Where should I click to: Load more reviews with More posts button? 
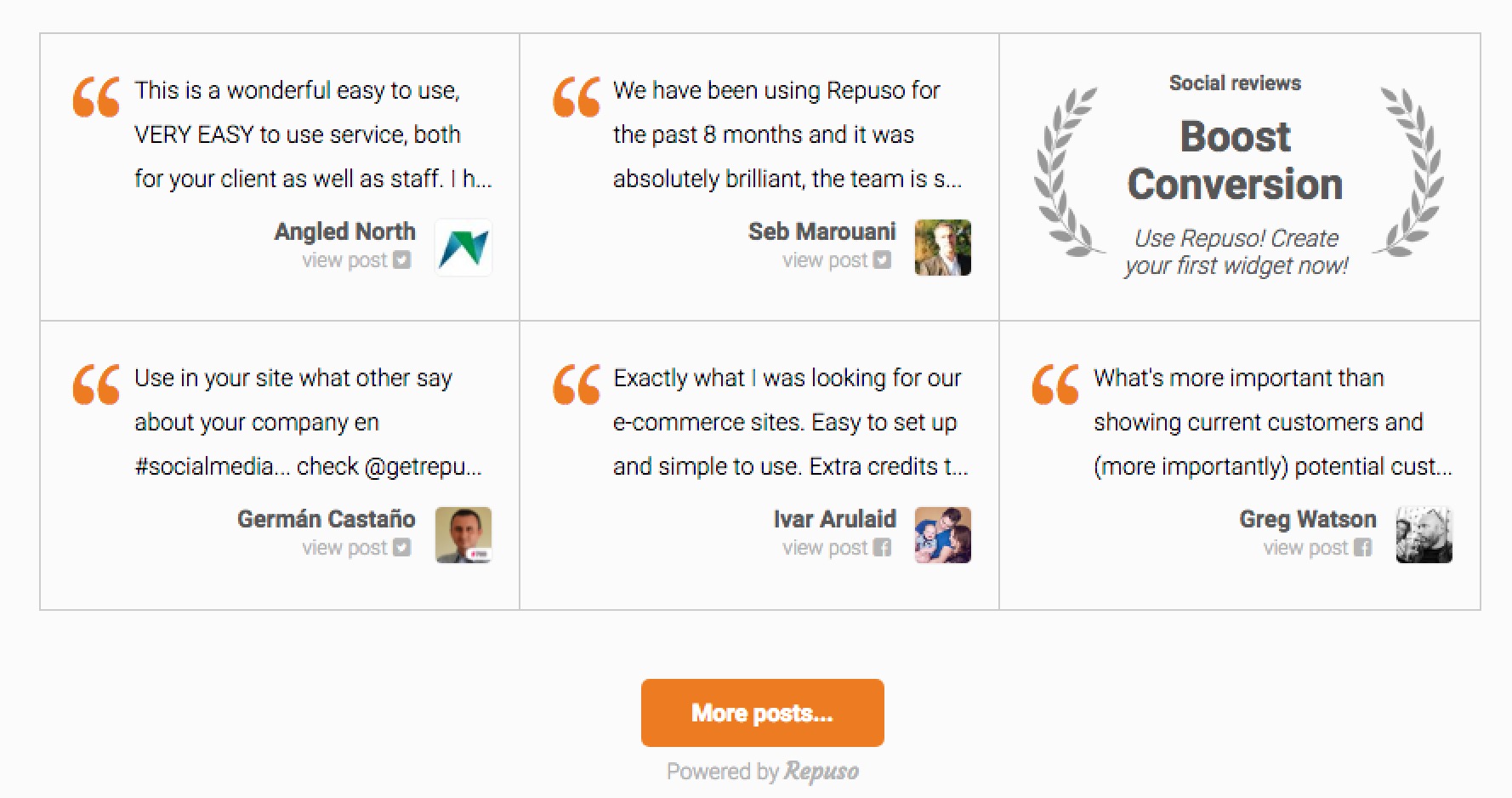coord(762,713)
